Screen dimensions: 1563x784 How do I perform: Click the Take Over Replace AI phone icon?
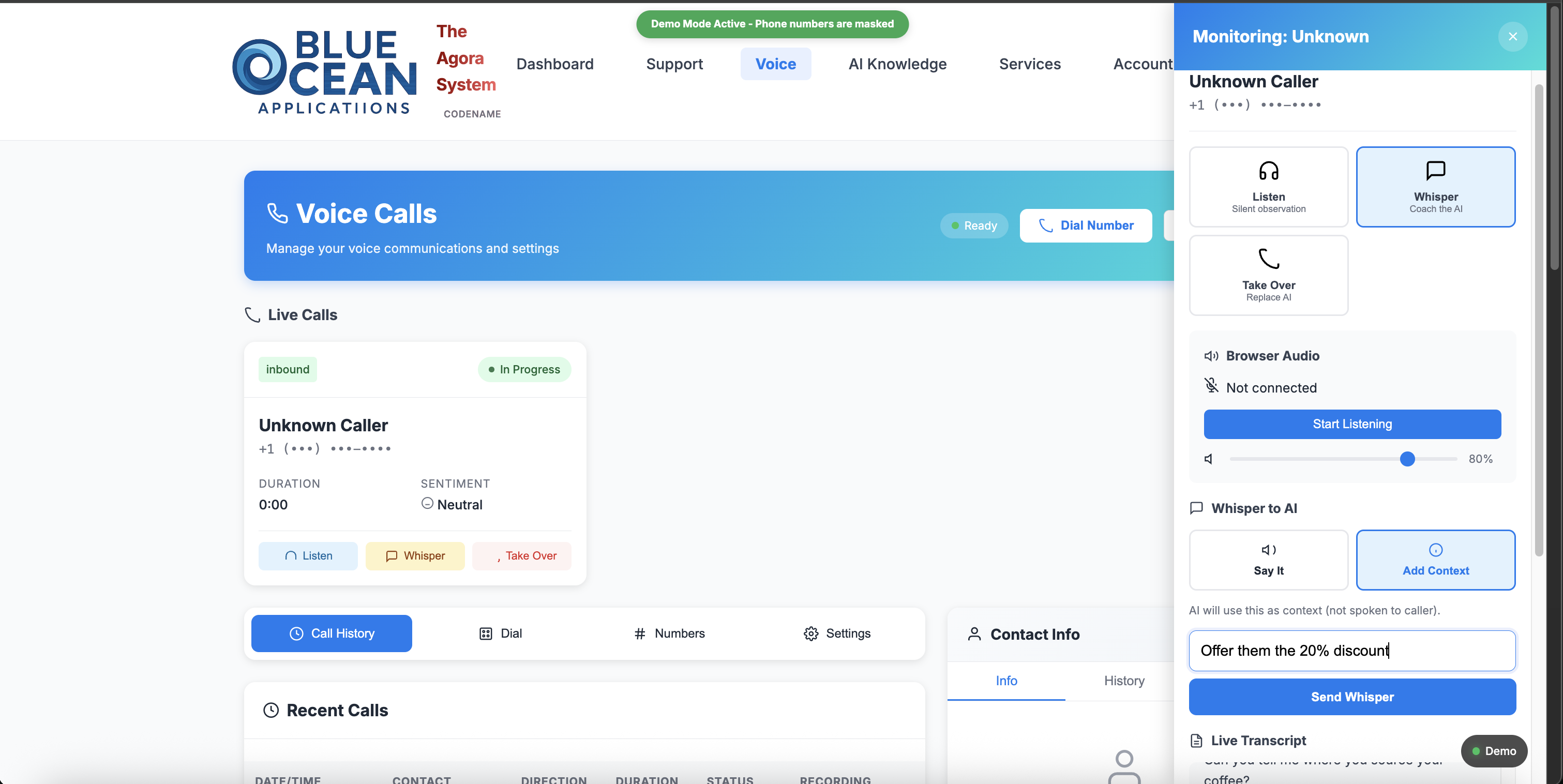pos(1268,259)
